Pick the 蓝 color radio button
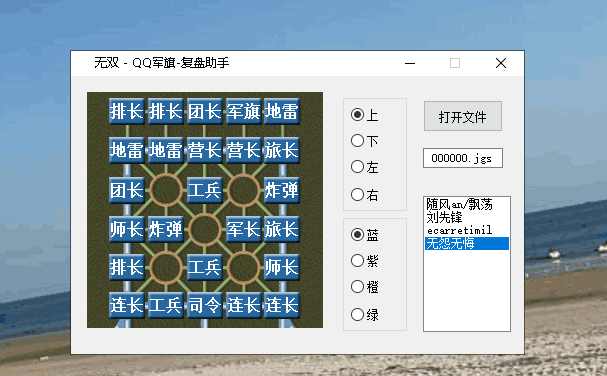This screenshot has height=376, width=607. click(x=364, y=235)
